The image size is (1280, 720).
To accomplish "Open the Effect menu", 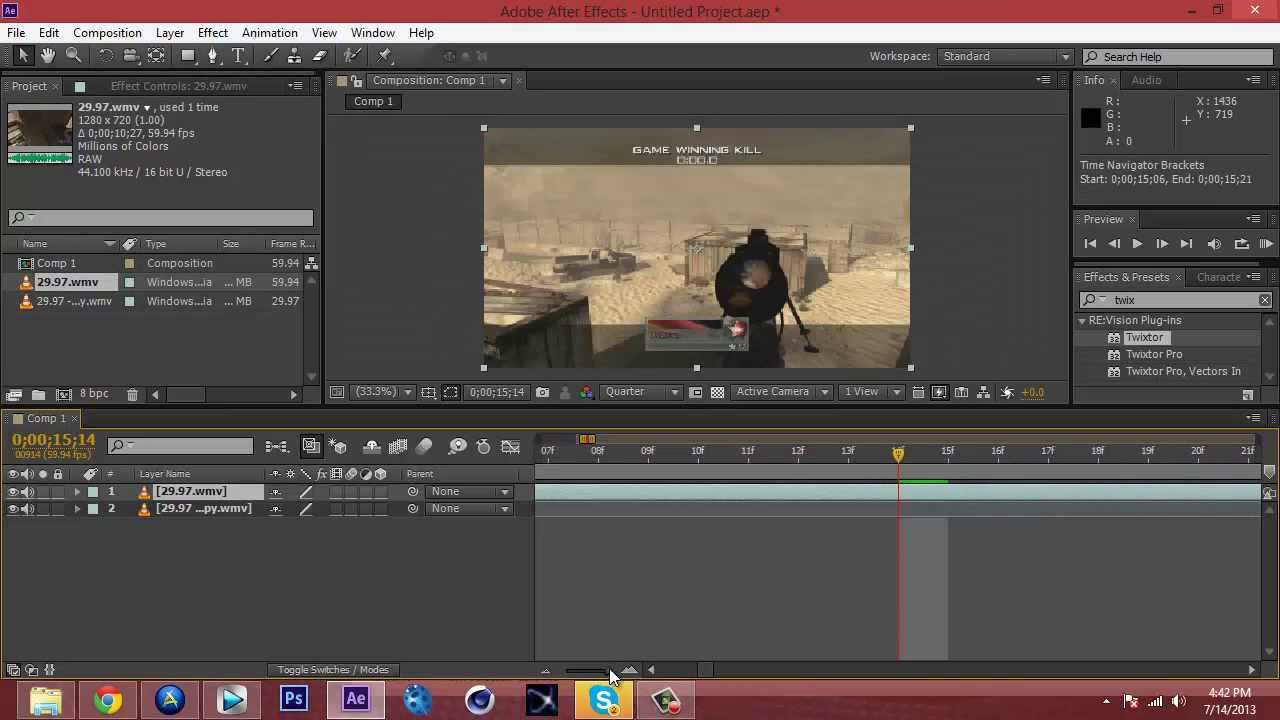I will point(213,33).
